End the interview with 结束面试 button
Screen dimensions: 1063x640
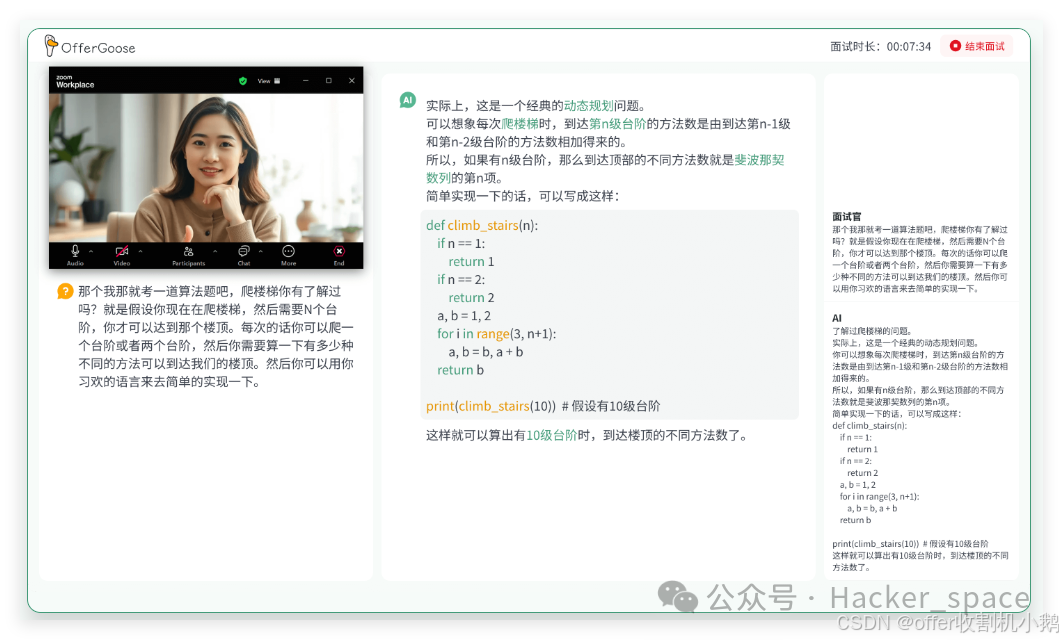977,46
